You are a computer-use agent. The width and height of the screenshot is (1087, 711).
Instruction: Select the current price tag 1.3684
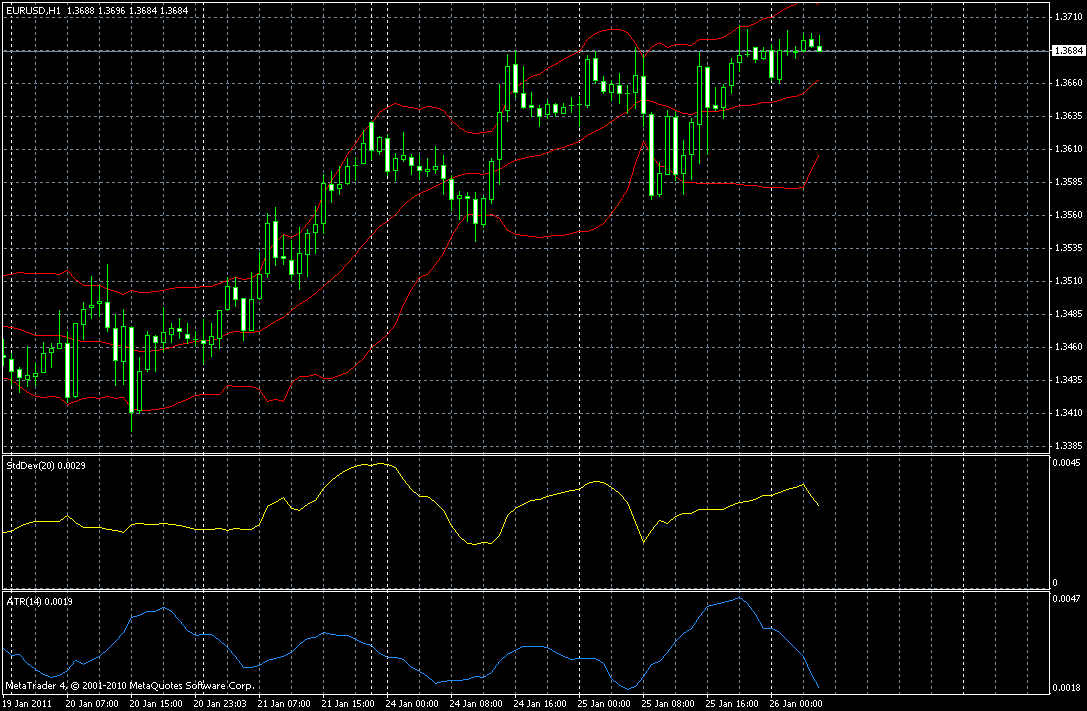pyautogui.click(x=1068, y=51)
